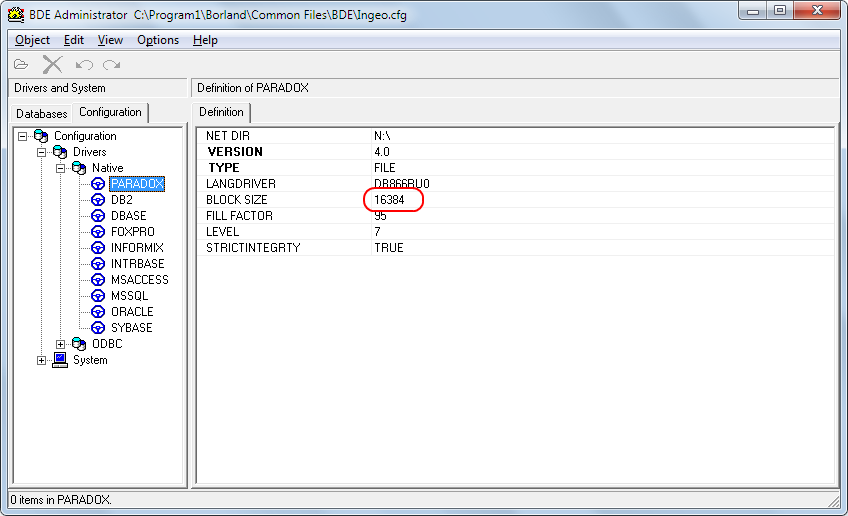Minimize the BDE Administrator window
Image resolution: width=848 pixels, height=516 pixels.
753,10
